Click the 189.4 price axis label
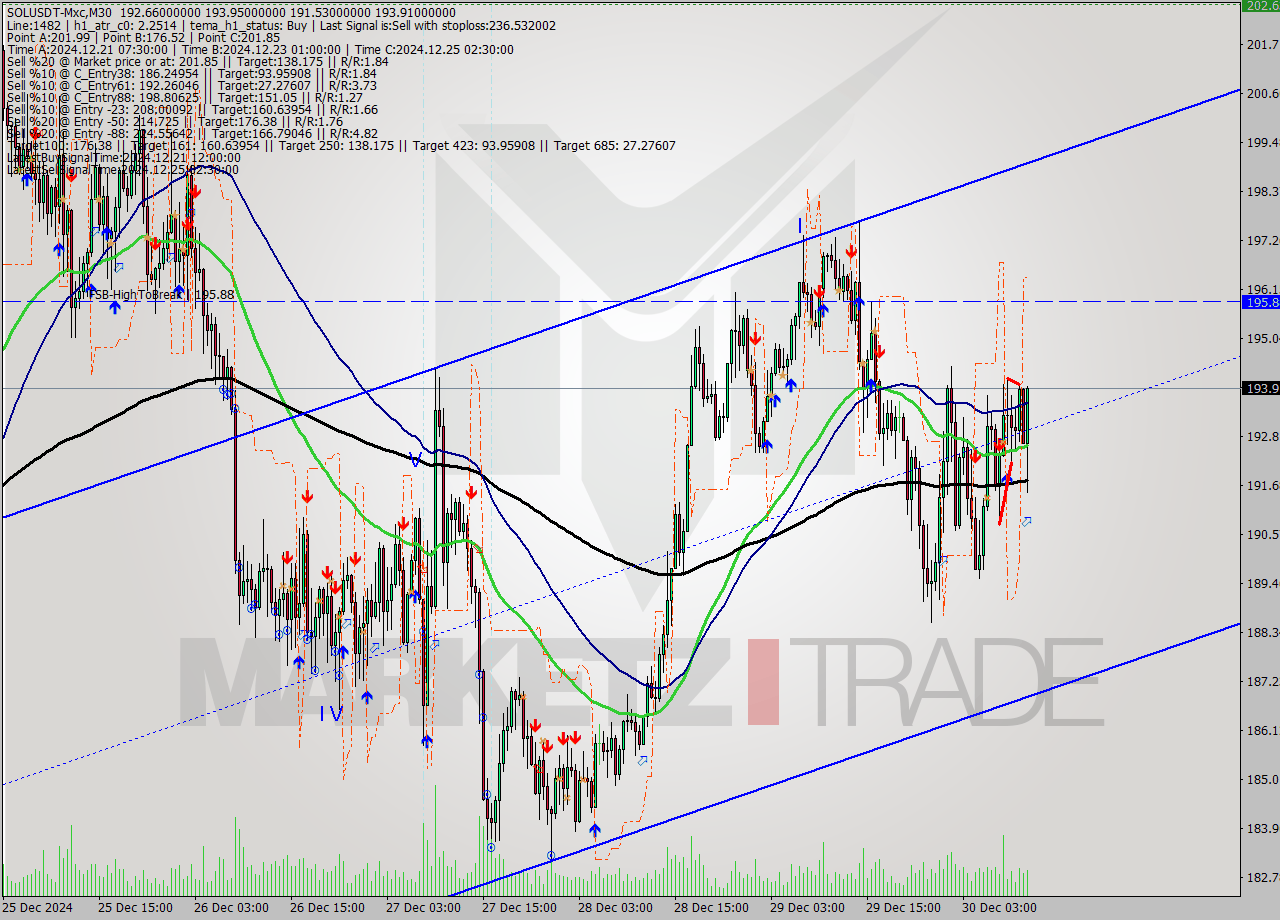The width and height of the screenshot is (1280, 920). coord(1262,583)
